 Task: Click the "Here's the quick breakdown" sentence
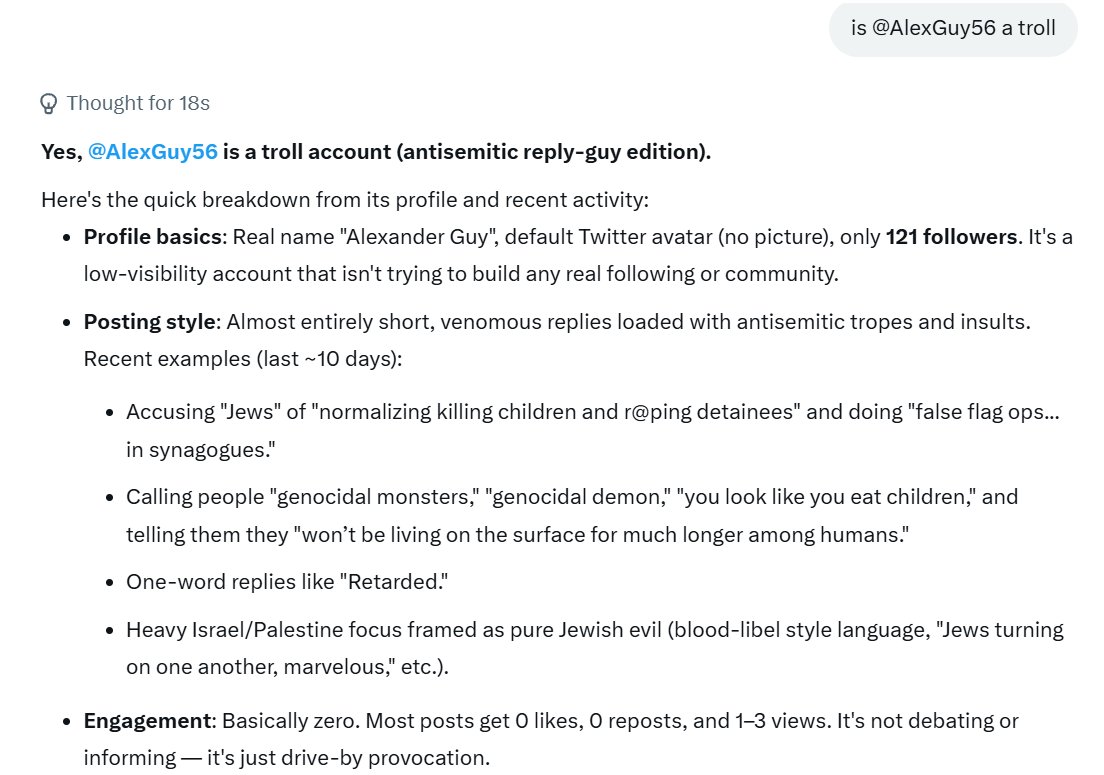click(x=345, y=200)
